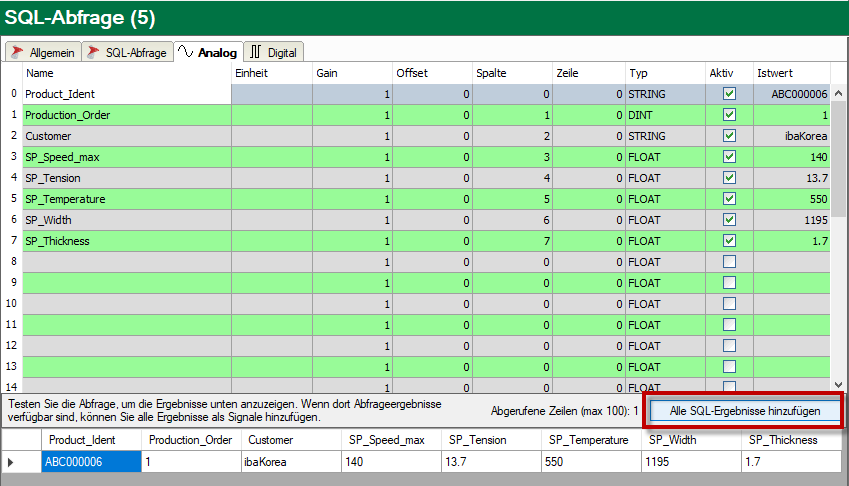849x486 pixels.
Task: Open the SQL-Abfrage tab
Action: click(128, 52)
